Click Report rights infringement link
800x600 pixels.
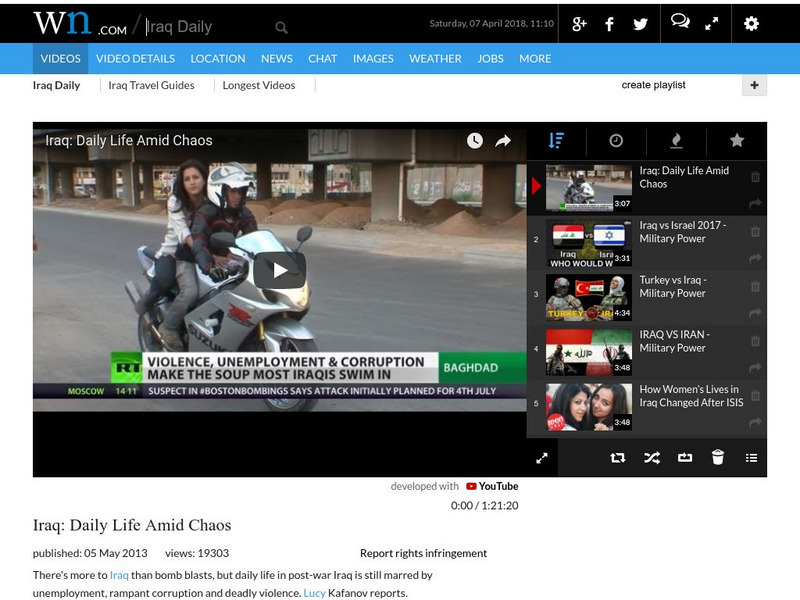pyautogui.click(x=423, y=553)
